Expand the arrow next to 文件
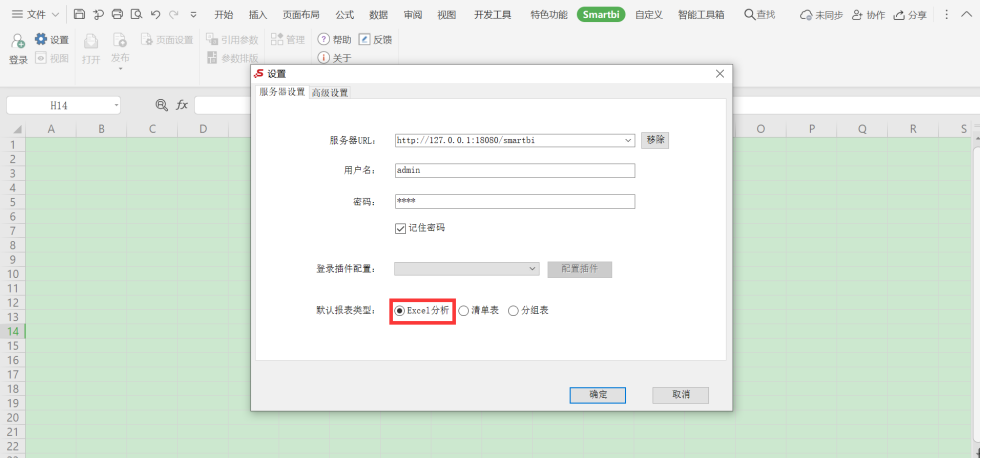This screenshot has height=458, width=981. pyautogui.click(x=55, y=14)
